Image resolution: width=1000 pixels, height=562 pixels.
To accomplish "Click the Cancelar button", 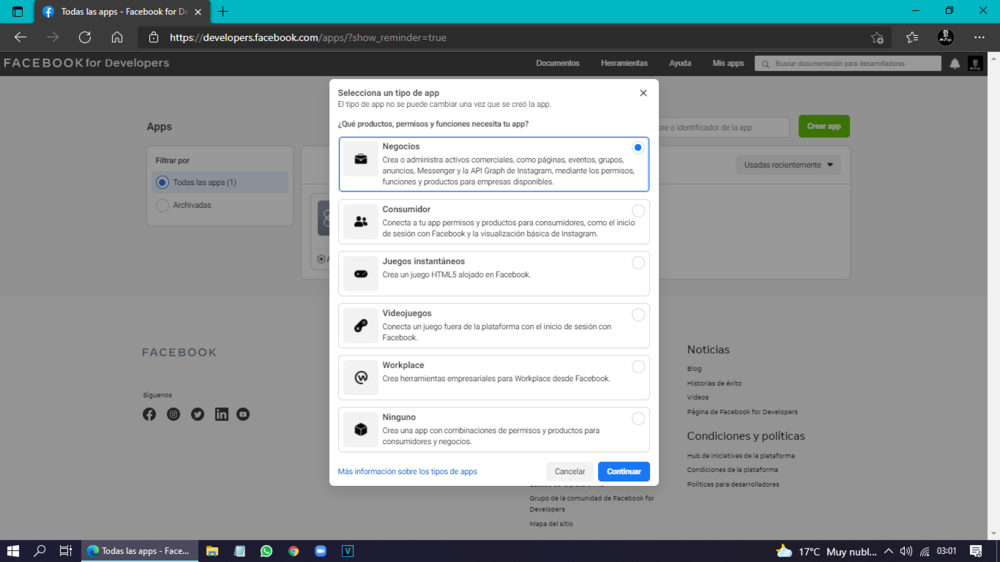I will (570, 471).
